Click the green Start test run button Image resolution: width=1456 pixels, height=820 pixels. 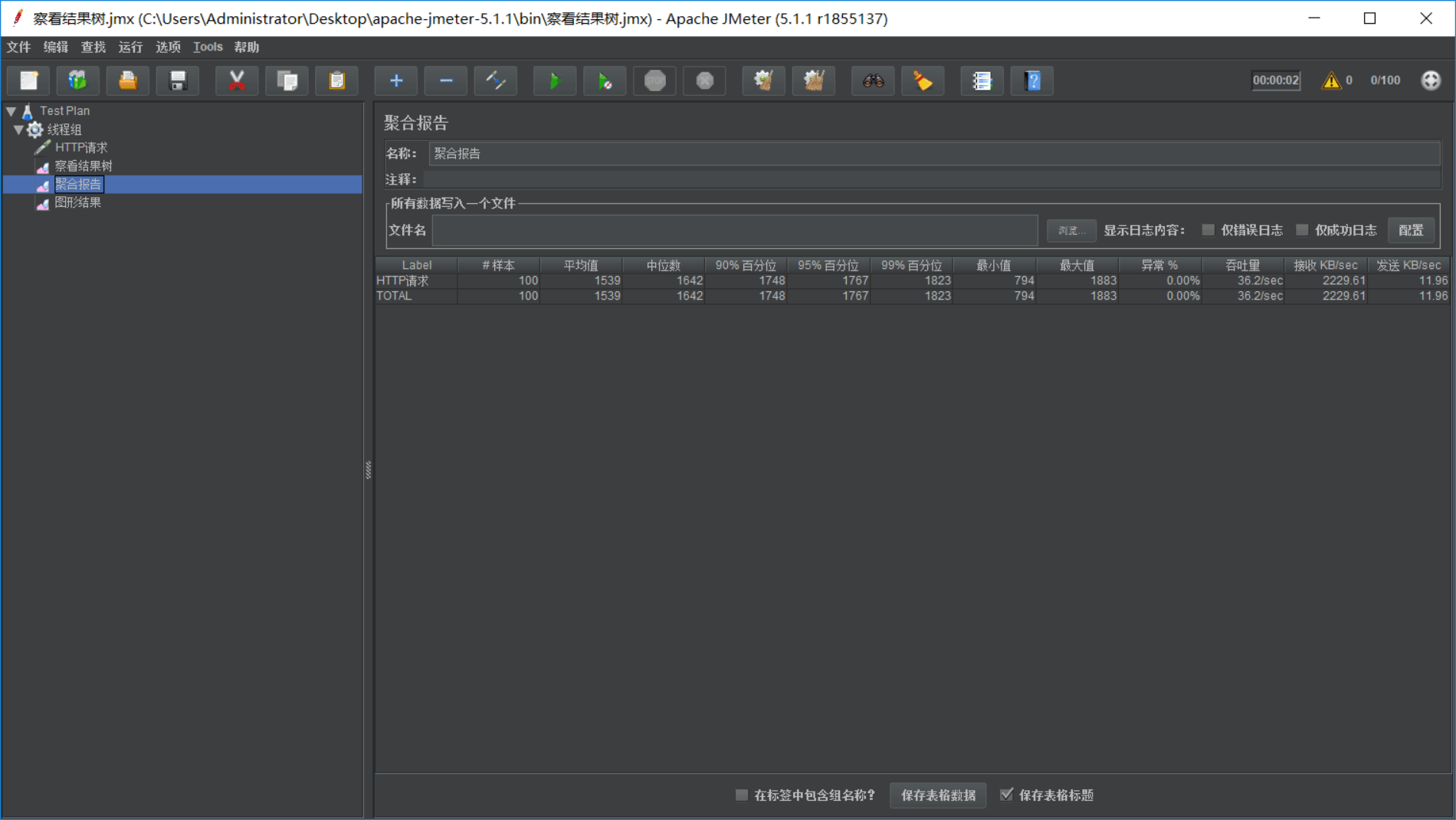tap(554, 80)
